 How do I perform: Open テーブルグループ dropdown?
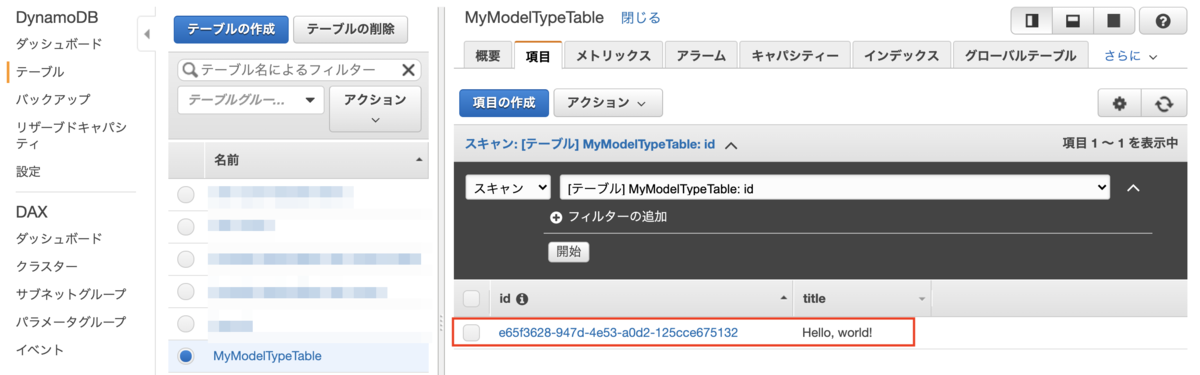pos(251,100)
